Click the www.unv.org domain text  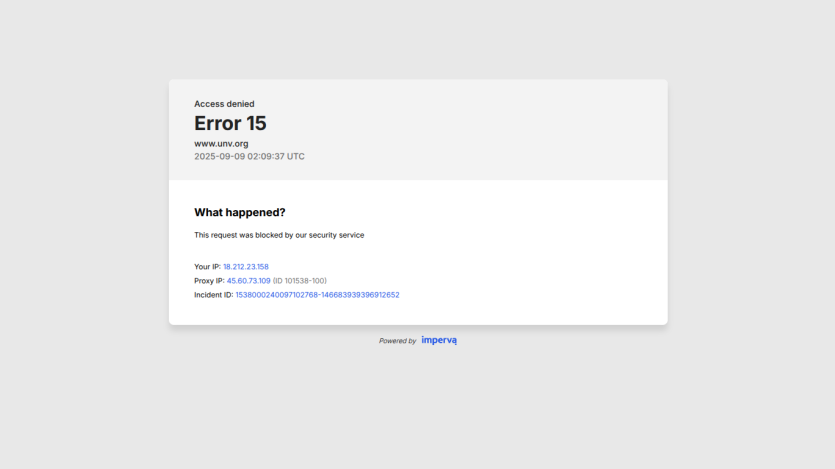pos(221,144)
